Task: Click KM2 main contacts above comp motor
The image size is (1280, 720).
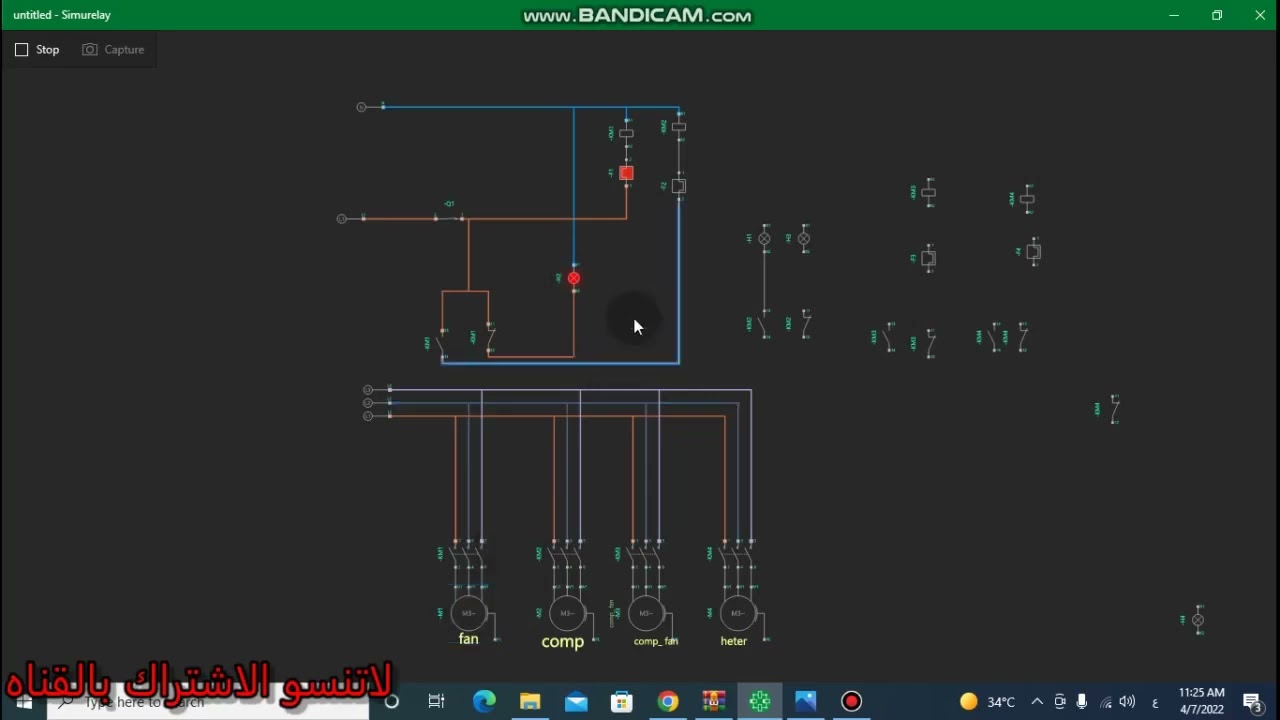Action: pyautogui.click(x=567, y=555)
